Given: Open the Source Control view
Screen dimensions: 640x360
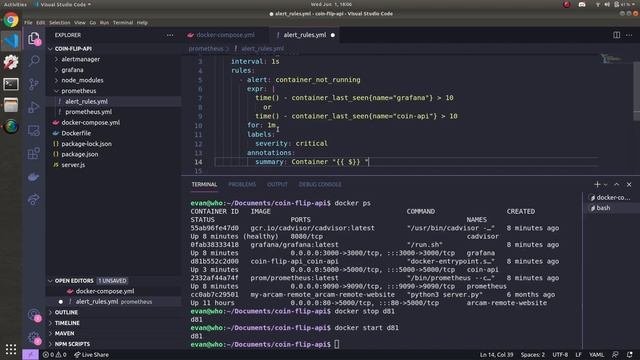Looking at the screenshot, I should click(x=34, y=84).
